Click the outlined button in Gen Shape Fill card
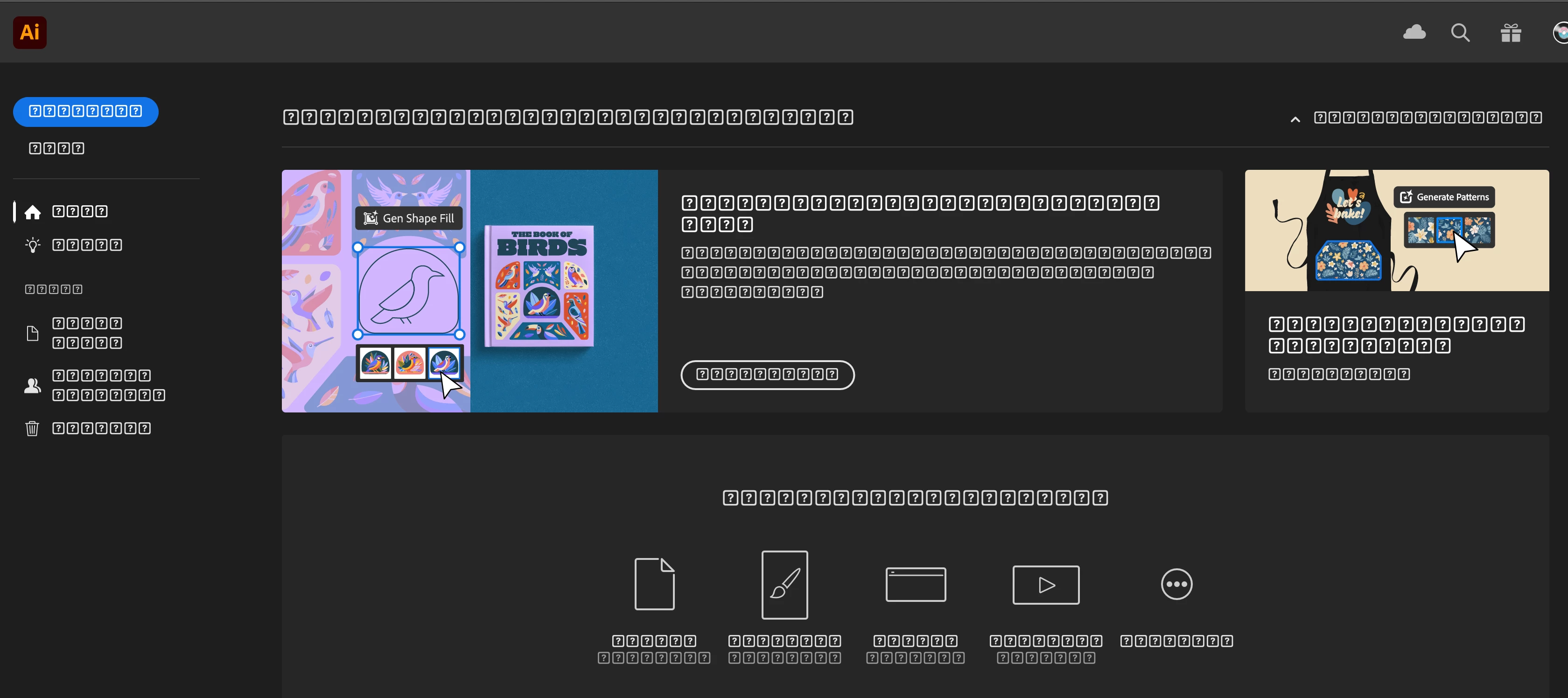The height and width of the screenshot is (698, 1568). click(x=767, y=374)
